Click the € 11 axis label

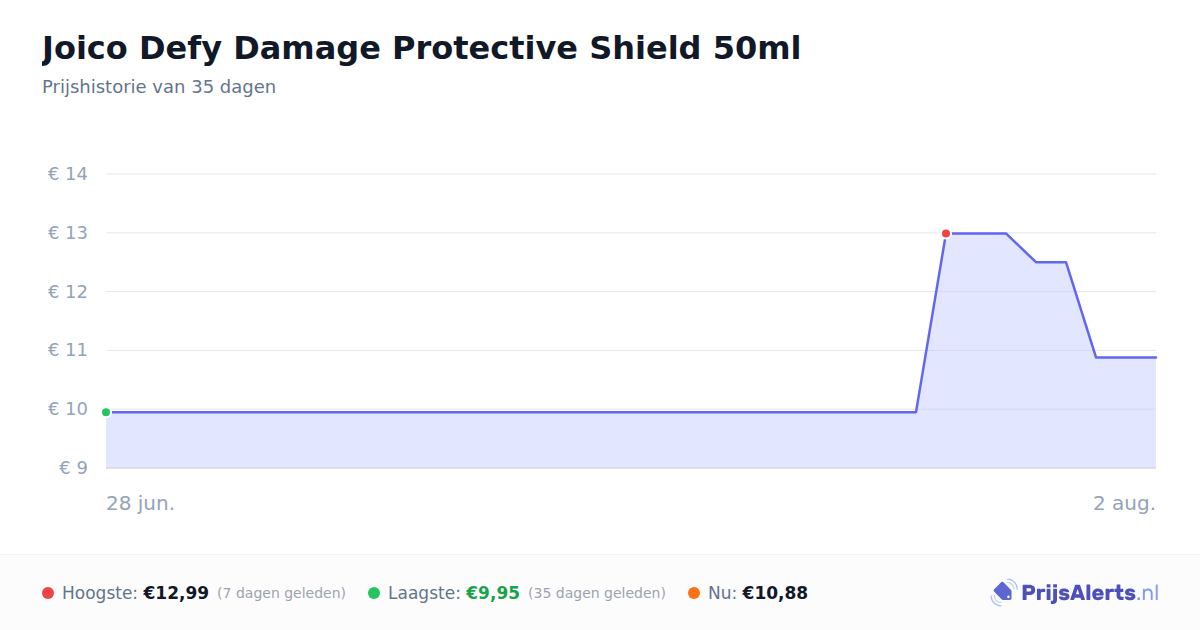(x=68, y=350)
